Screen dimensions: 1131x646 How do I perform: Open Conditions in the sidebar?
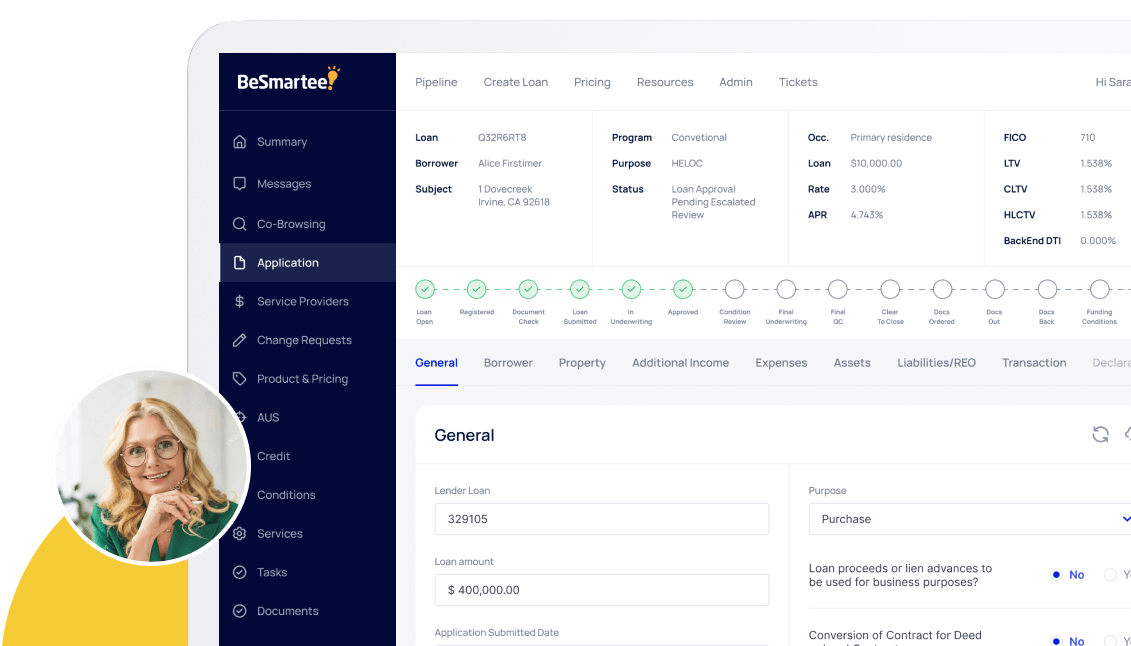tap(286, 495)
